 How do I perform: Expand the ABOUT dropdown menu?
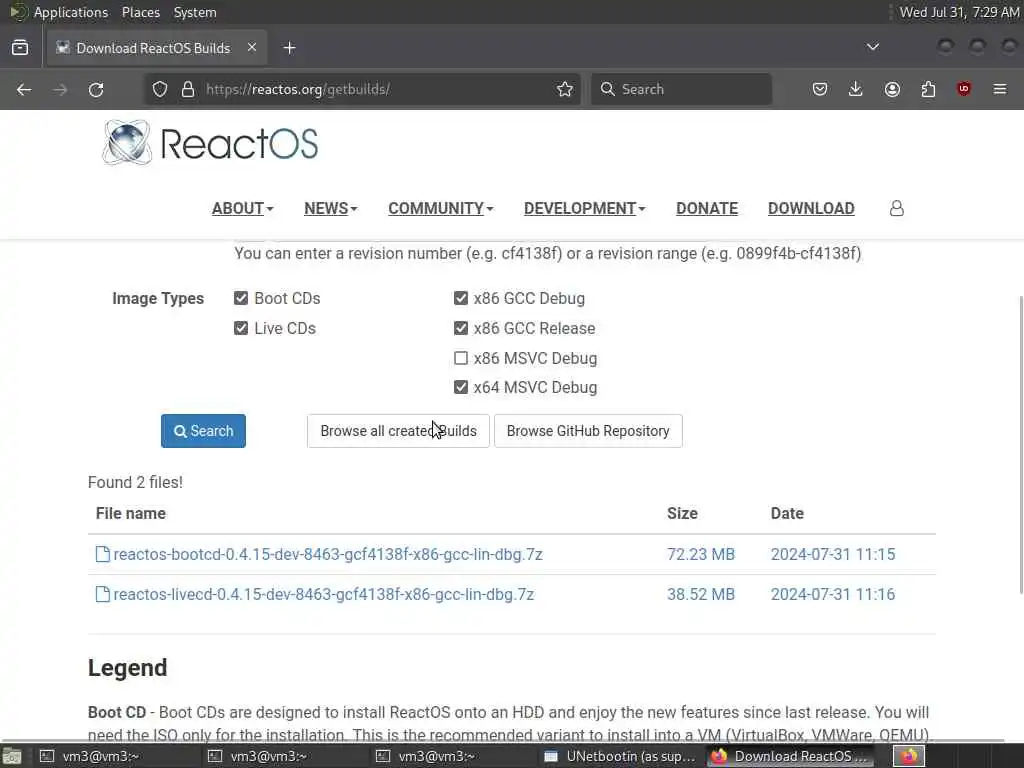[242, 208]
